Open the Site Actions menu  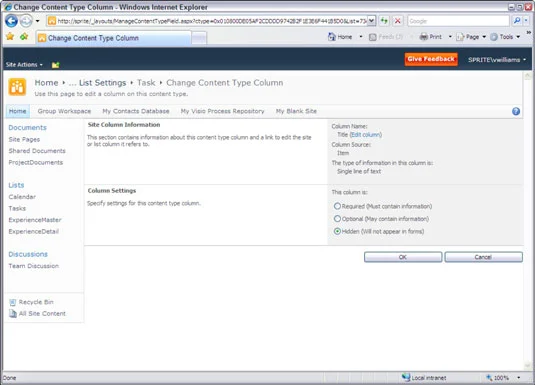24,65
